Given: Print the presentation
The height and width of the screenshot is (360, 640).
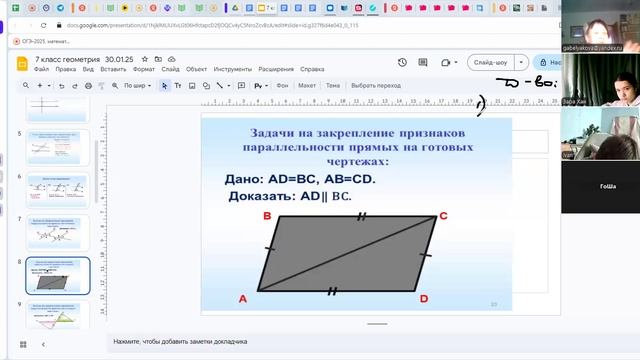Looking at the screenshot, I should 88,86.
